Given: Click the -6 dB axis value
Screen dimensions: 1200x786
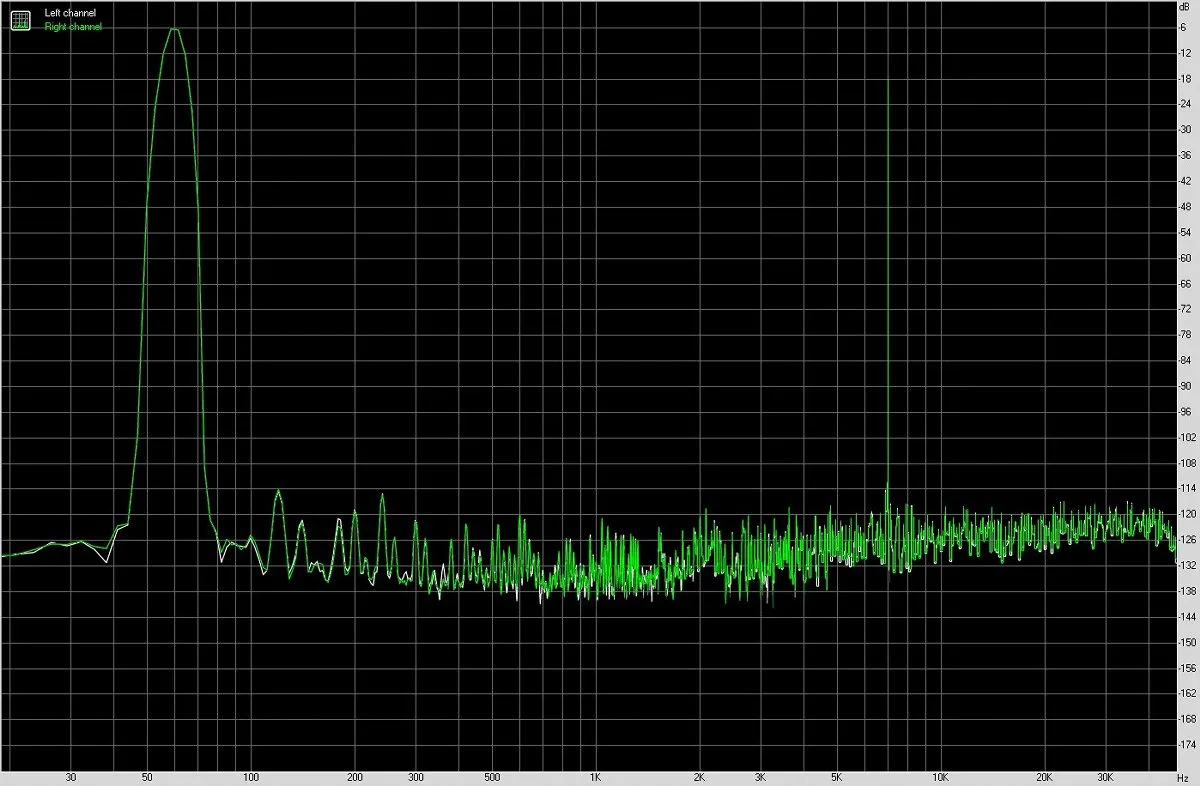Looking at the screenshot, I should click(1184, 27).
